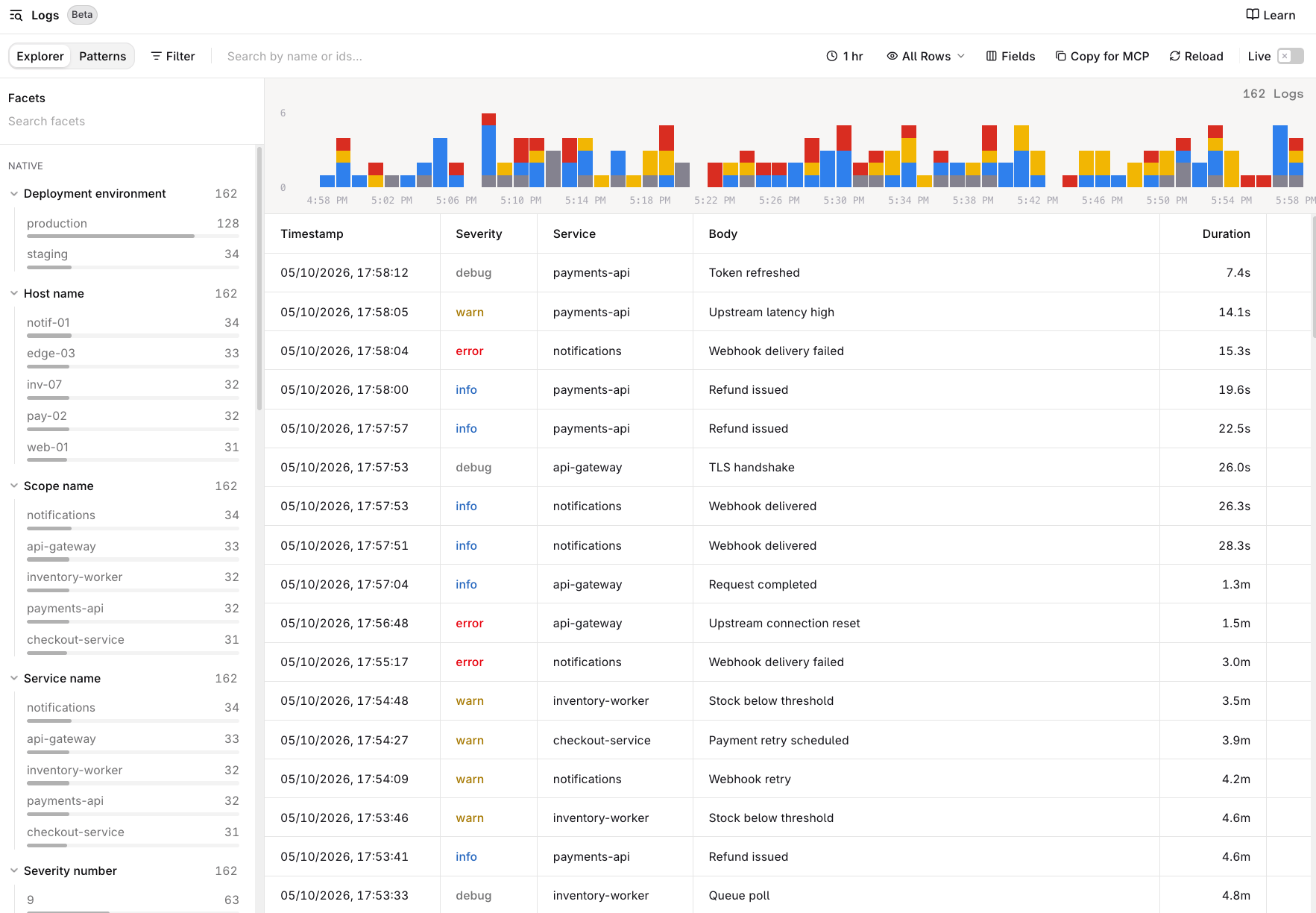Open the All Rows dropdown chevron
The width and height of the screenshot is (1316, 913).
[x=961, y=56]
